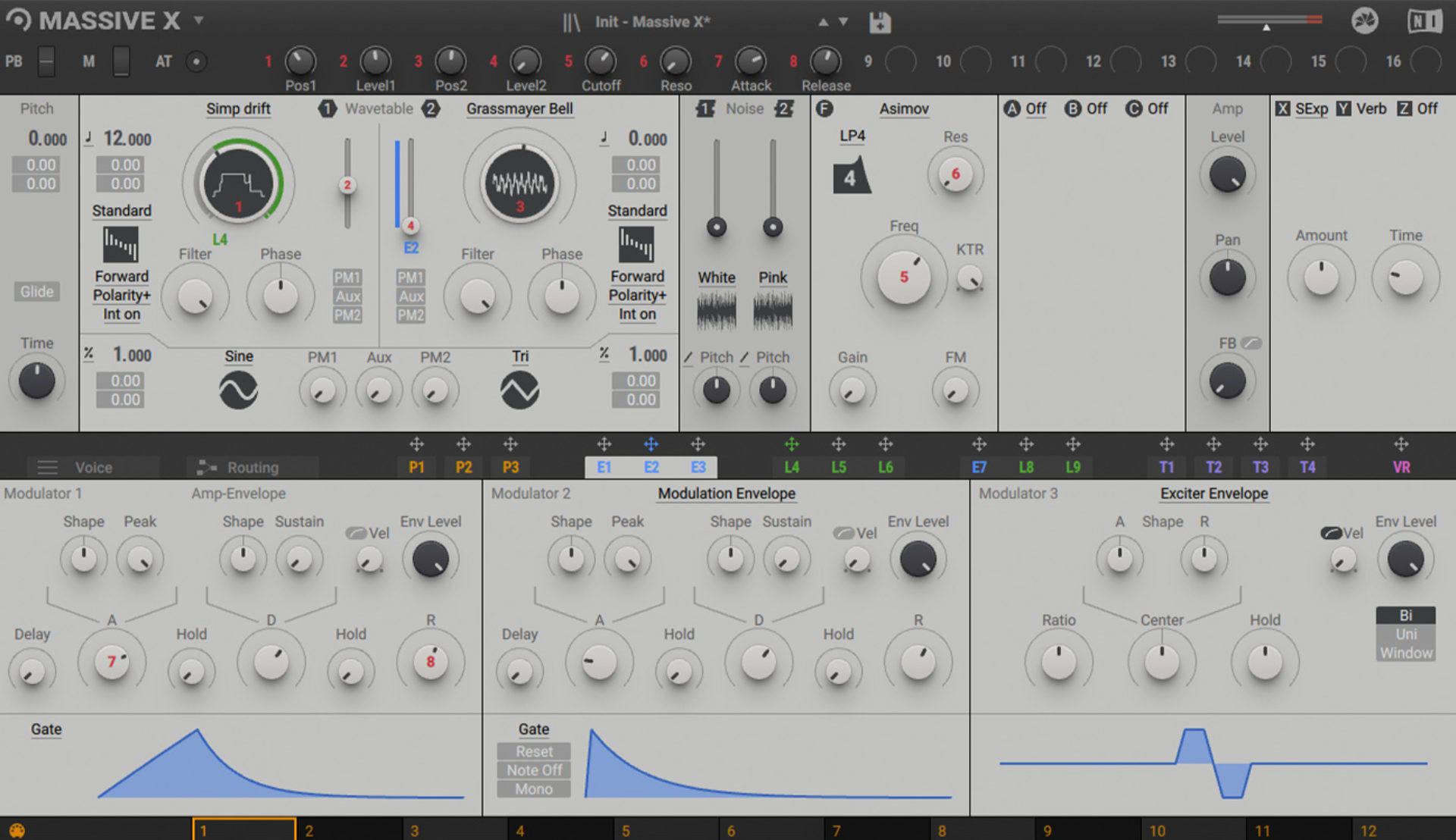
Task: Click the Native Instruments logo
Action: (x=1426, y=21)
